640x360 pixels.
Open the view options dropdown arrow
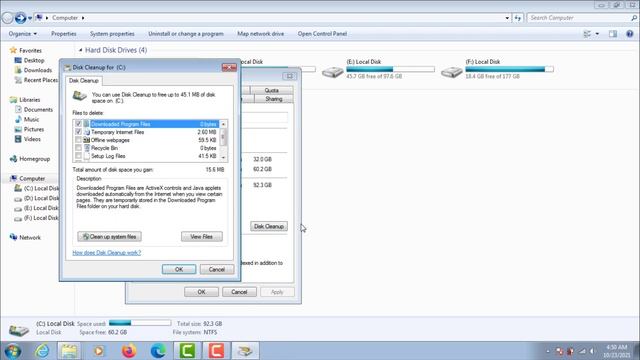tap(597, 34)
